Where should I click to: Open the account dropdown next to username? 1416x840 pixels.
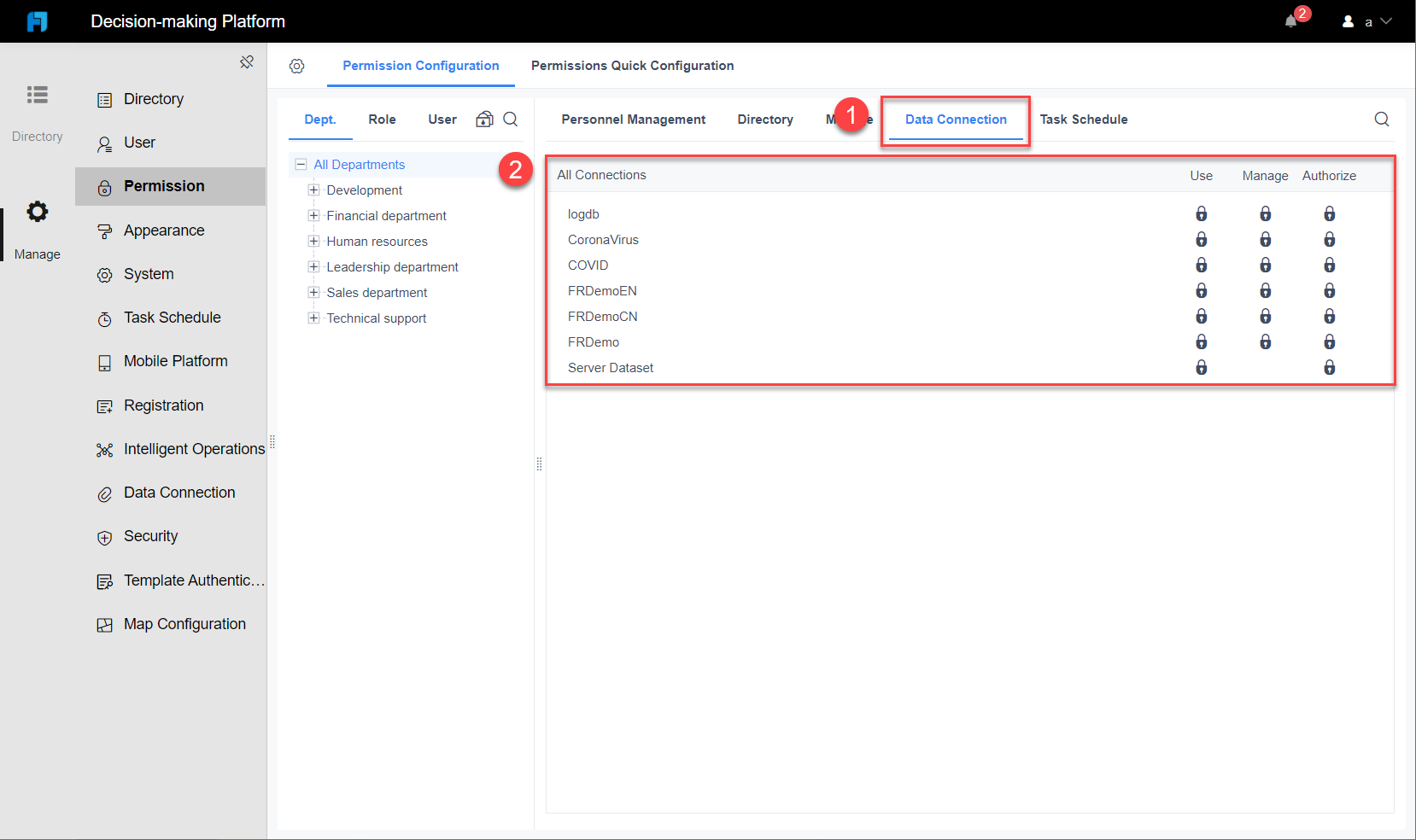(1385, 20)
